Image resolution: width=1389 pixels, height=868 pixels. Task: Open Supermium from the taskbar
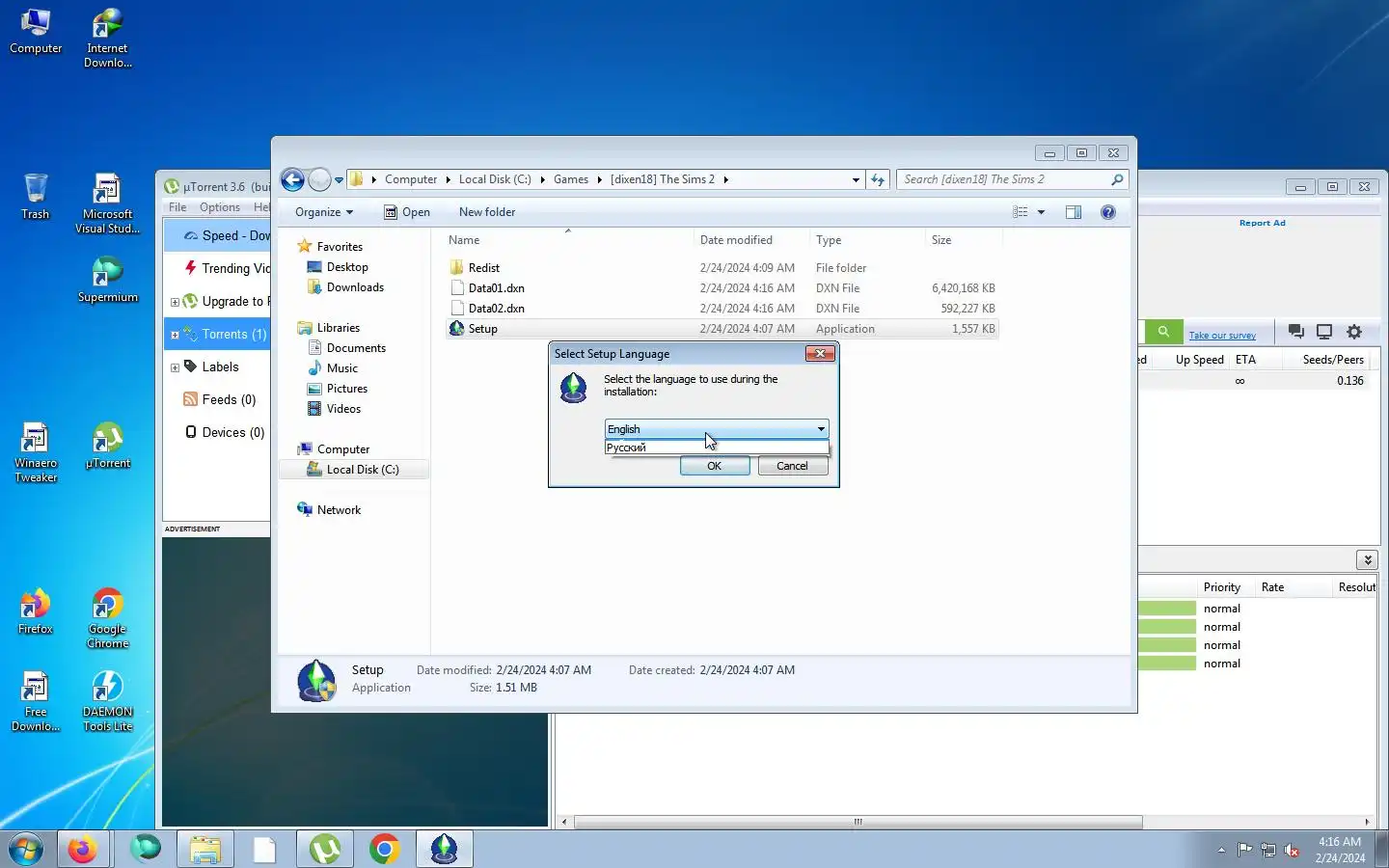(x=146, y=849)
